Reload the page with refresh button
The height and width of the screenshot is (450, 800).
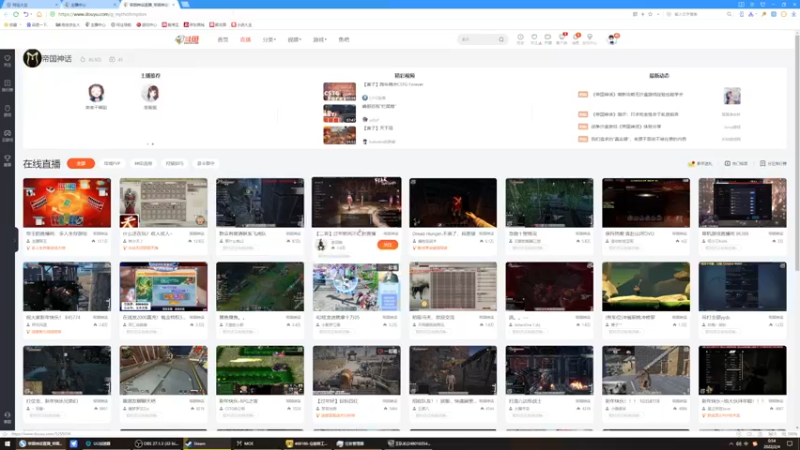(x=16, y=14)
